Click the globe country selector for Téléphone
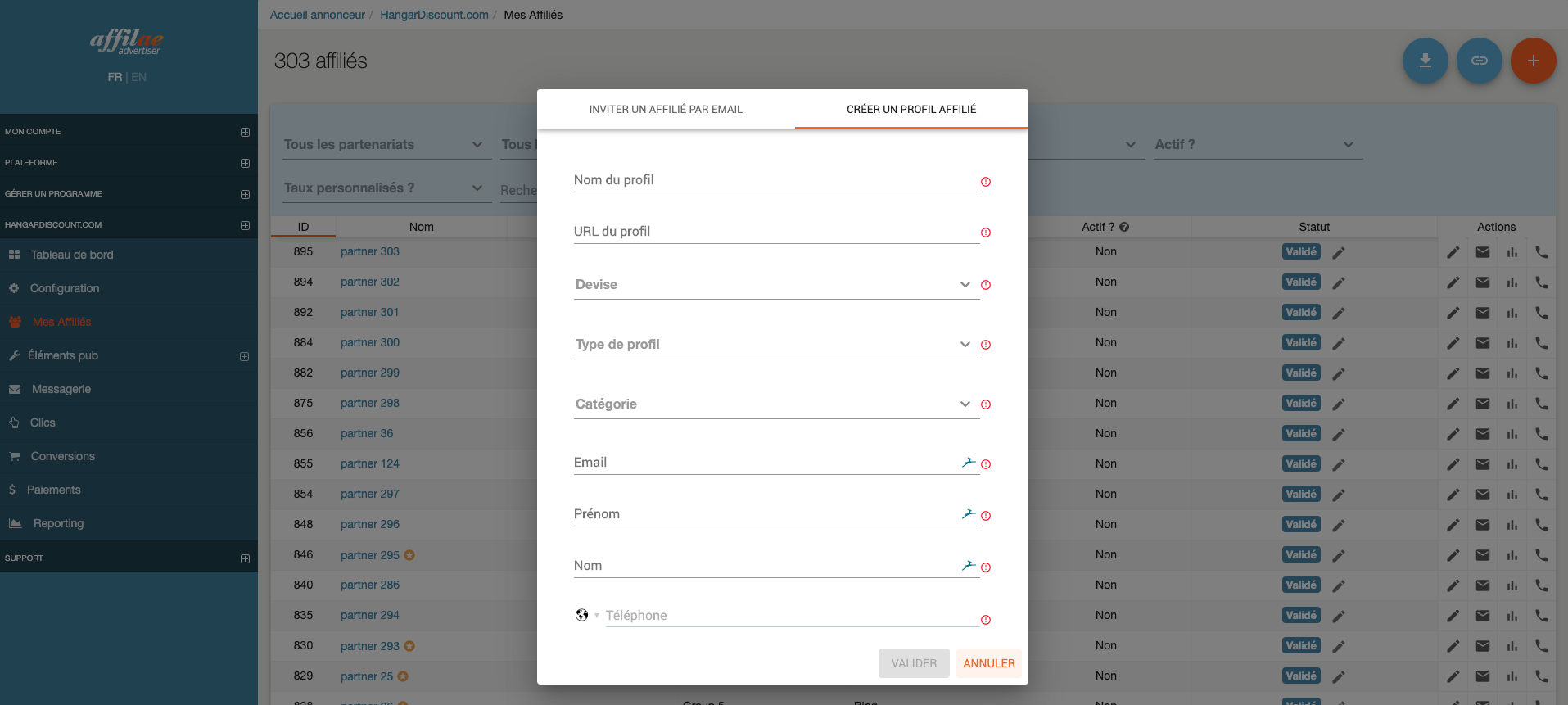 coord(582,615)
